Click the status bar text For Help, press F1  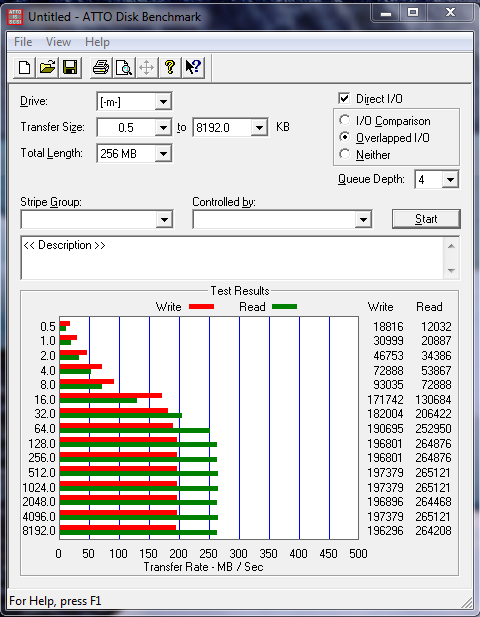click(x=55, y=601)
